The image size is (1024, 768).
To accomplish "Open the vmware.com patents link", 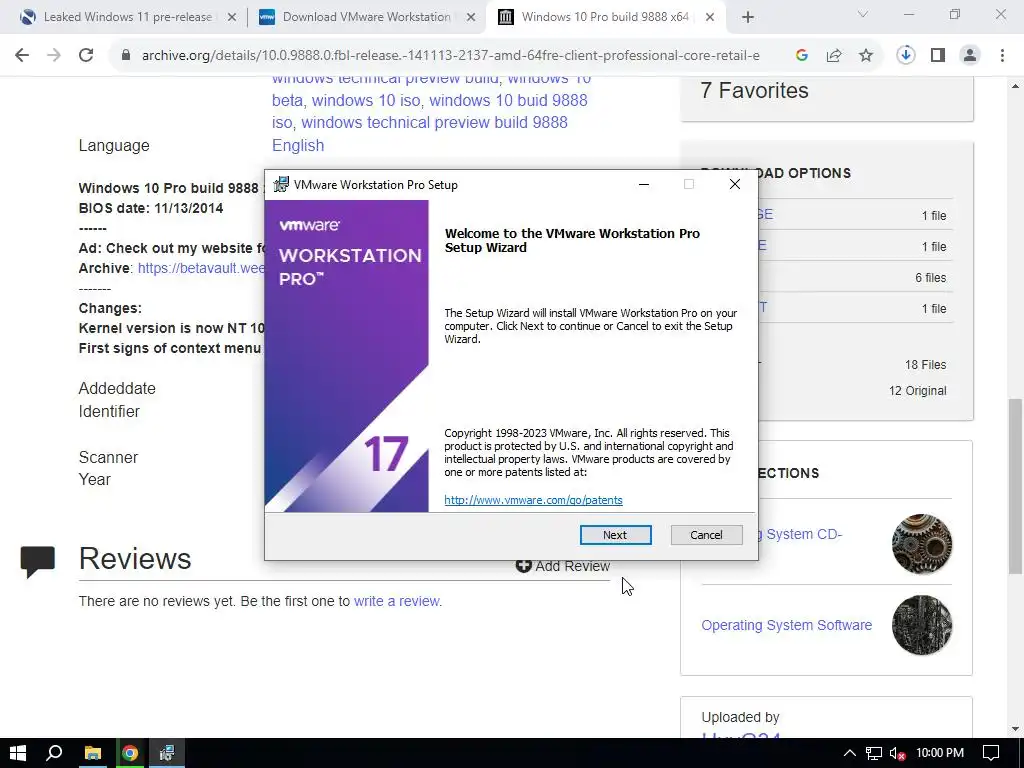I will pos(533,500).
